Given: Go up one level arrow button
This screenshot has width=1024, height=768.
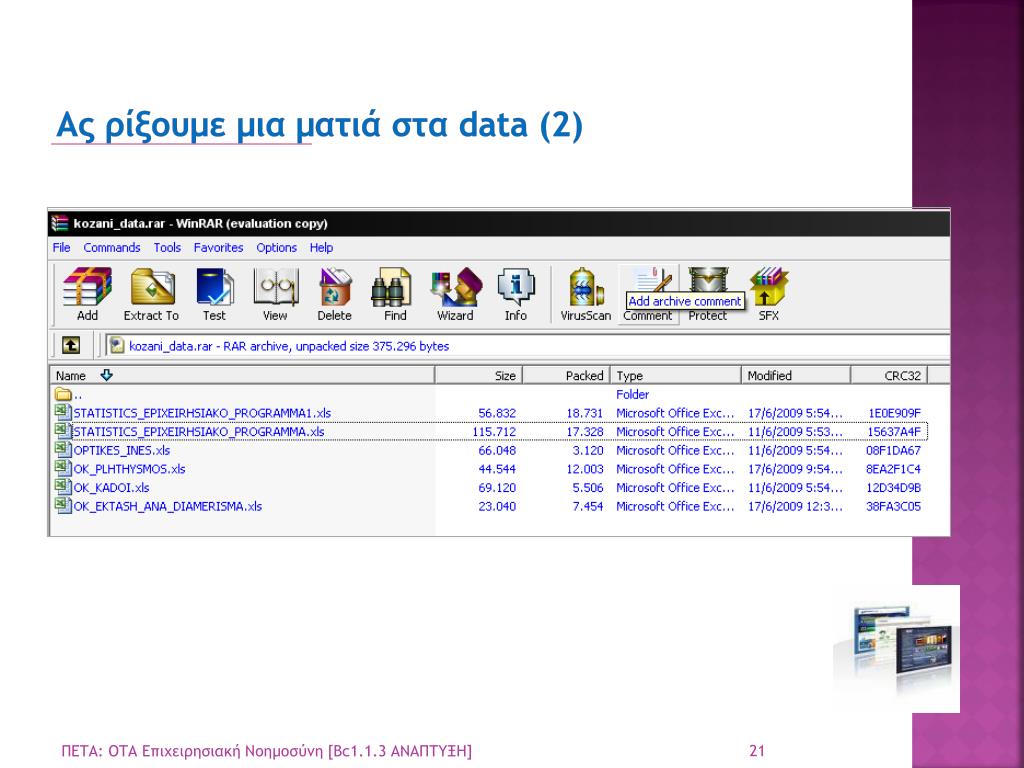Looking at the screenshot, I should (71, 345).
